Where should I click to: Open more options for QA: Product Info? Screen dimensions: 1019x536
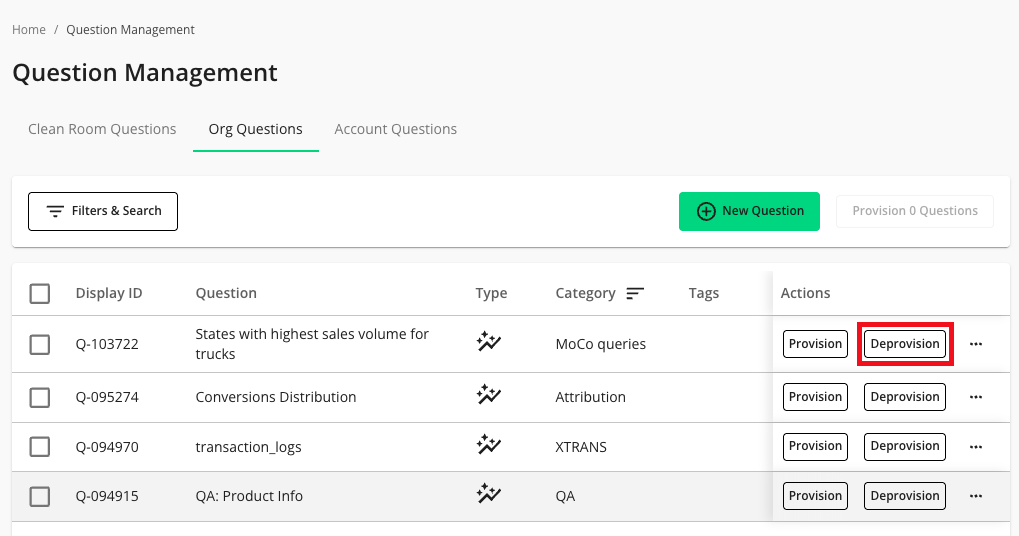(x=976, y=496)
